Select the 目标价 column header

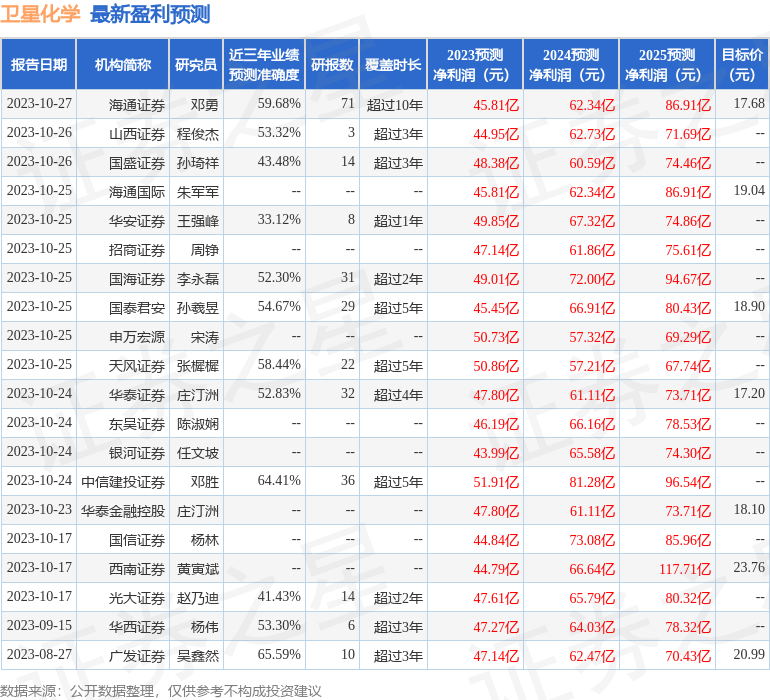(742, 64)
